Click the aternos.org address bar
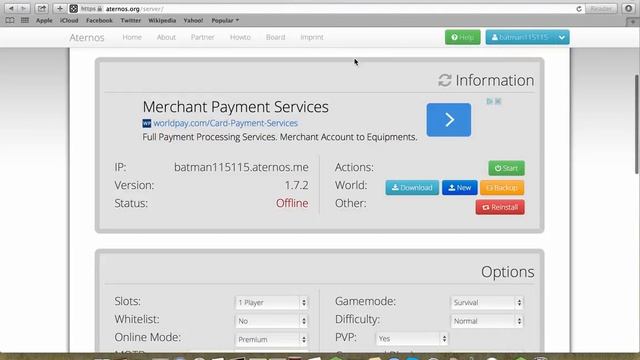640x360 pixels. pos(327,9)
